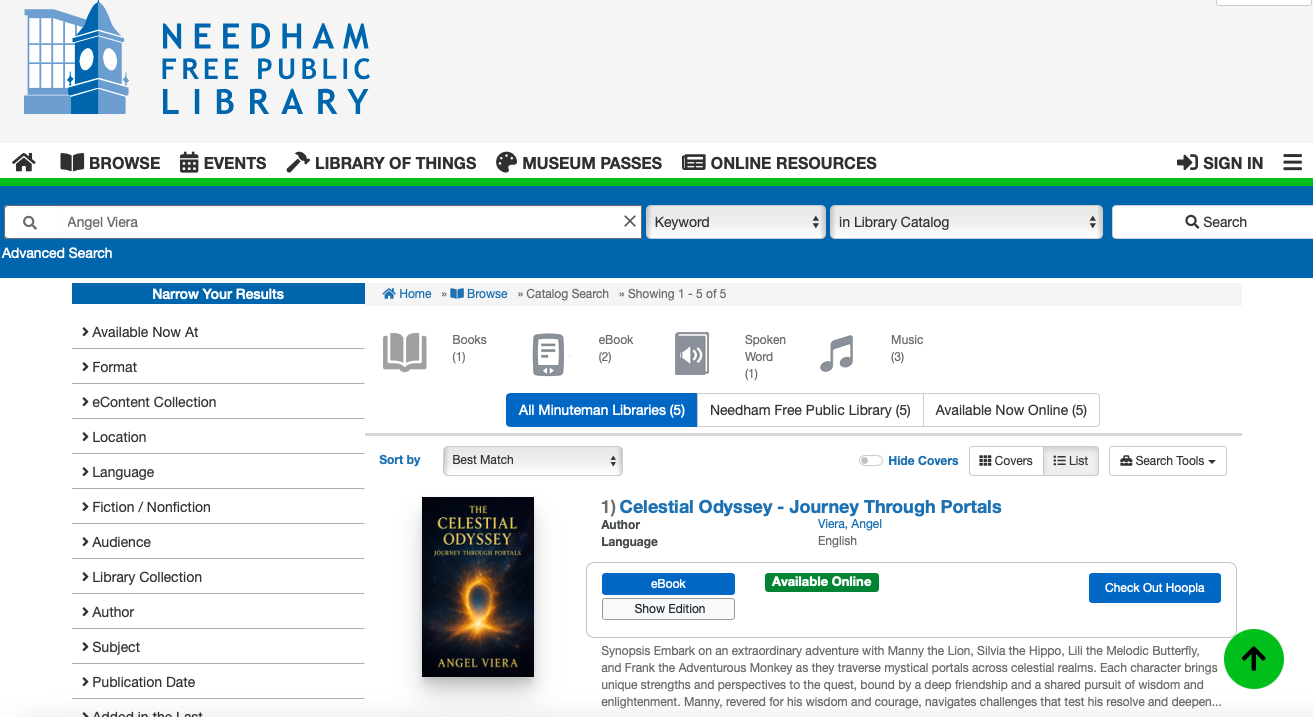This screenshot has height=717, width=1313.
Task: Click the home icon in navigation bar
Action: pos(24,162)
